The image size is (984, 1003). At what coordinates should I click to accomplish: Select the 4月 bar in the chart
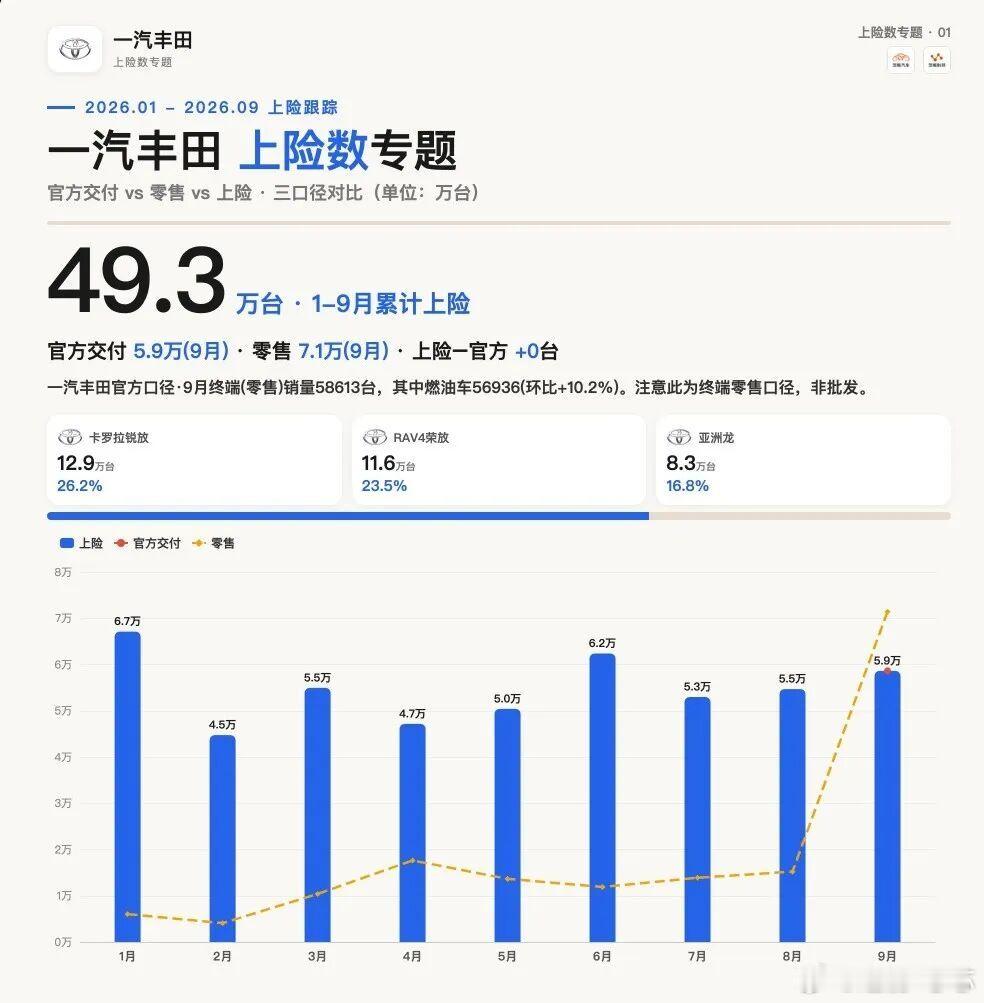pos(412,833)
